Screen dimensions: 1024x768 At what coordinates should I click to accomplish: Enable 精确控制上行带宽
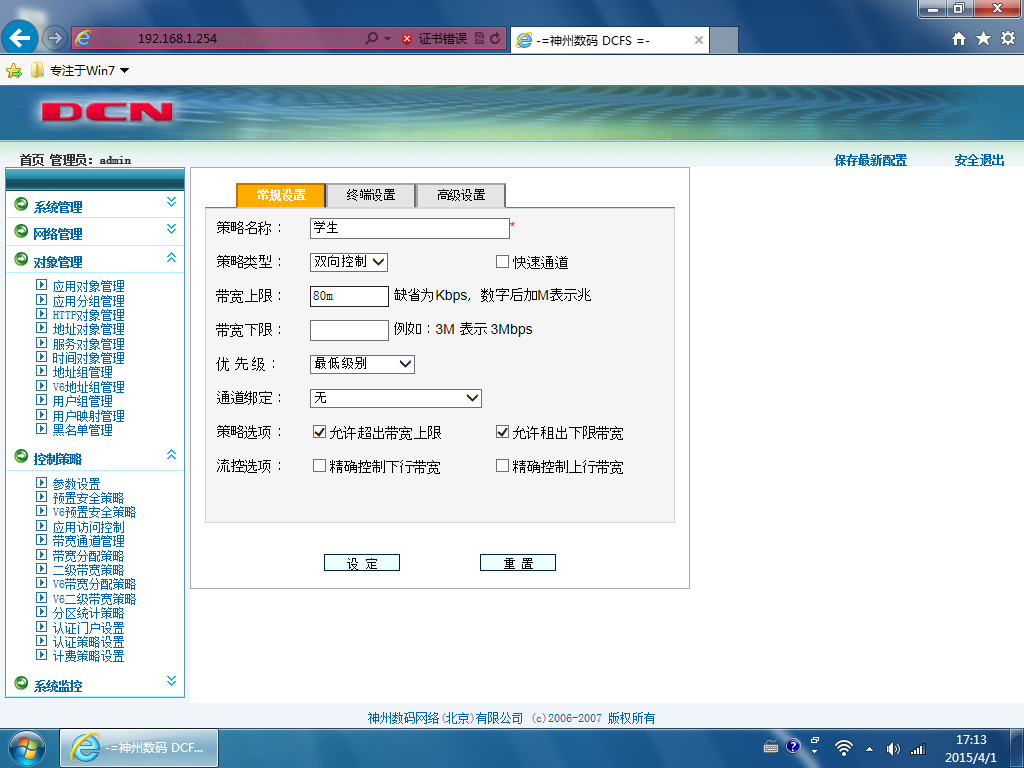[502, 466]
